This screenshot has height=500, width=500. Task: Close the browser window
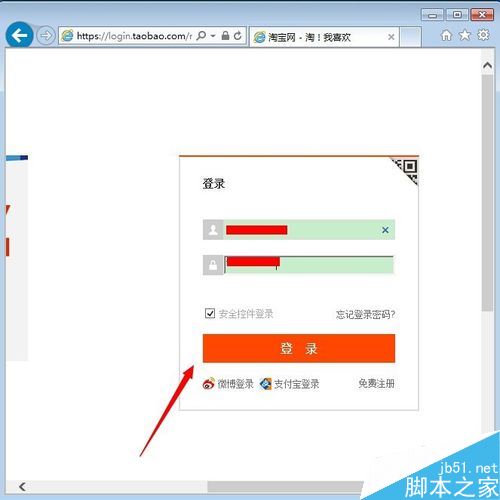(482, 15)
